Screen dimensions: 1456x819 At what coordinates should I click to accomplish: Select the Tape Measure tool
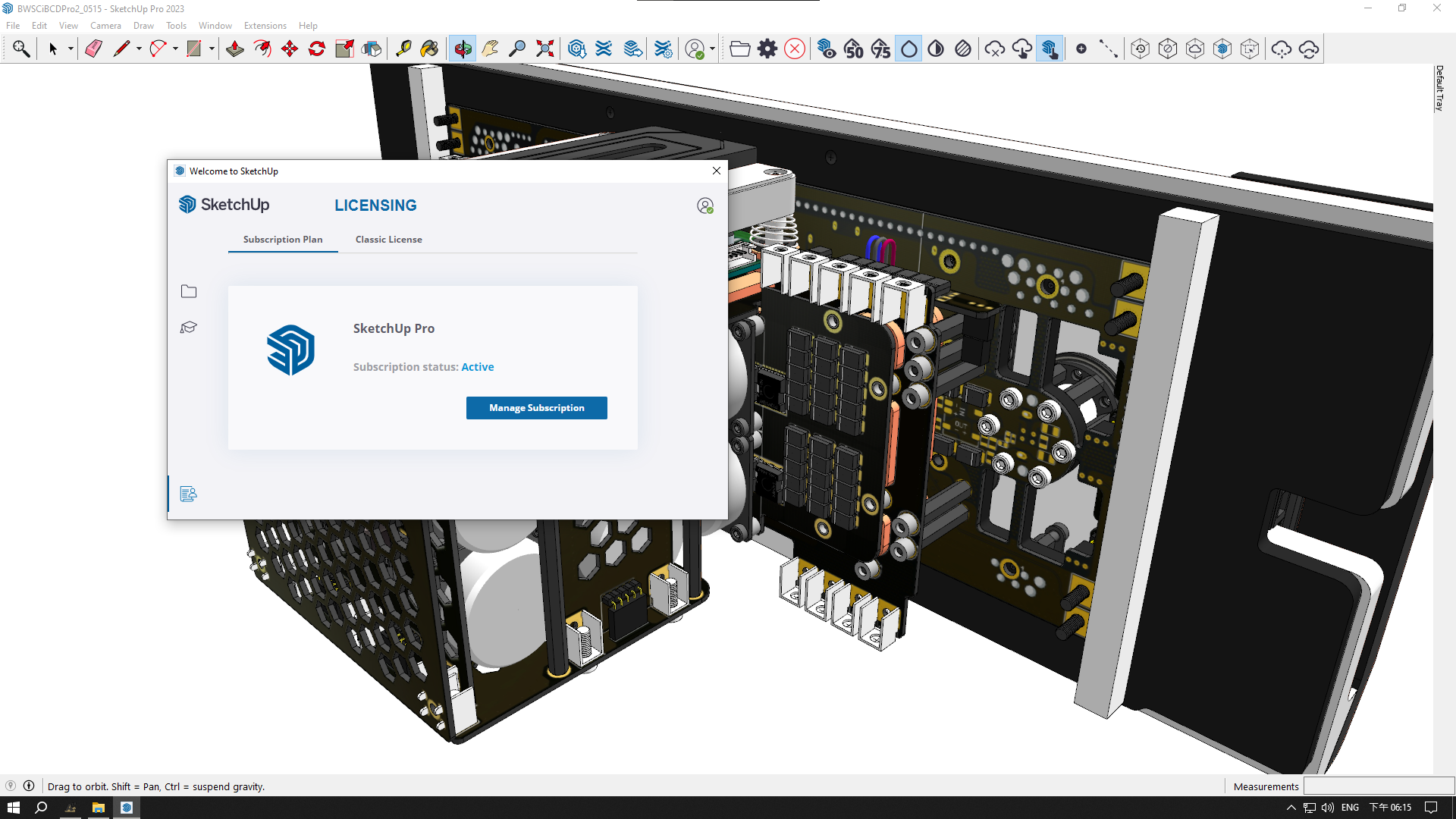click(x=403, y=49)
